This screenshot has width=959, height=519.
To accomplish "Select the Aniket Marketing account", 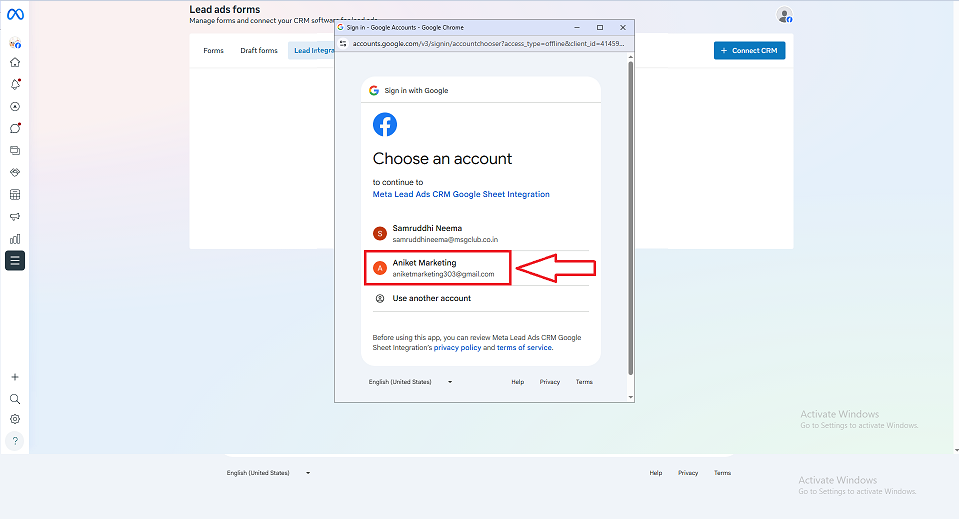I will (441, 268).
